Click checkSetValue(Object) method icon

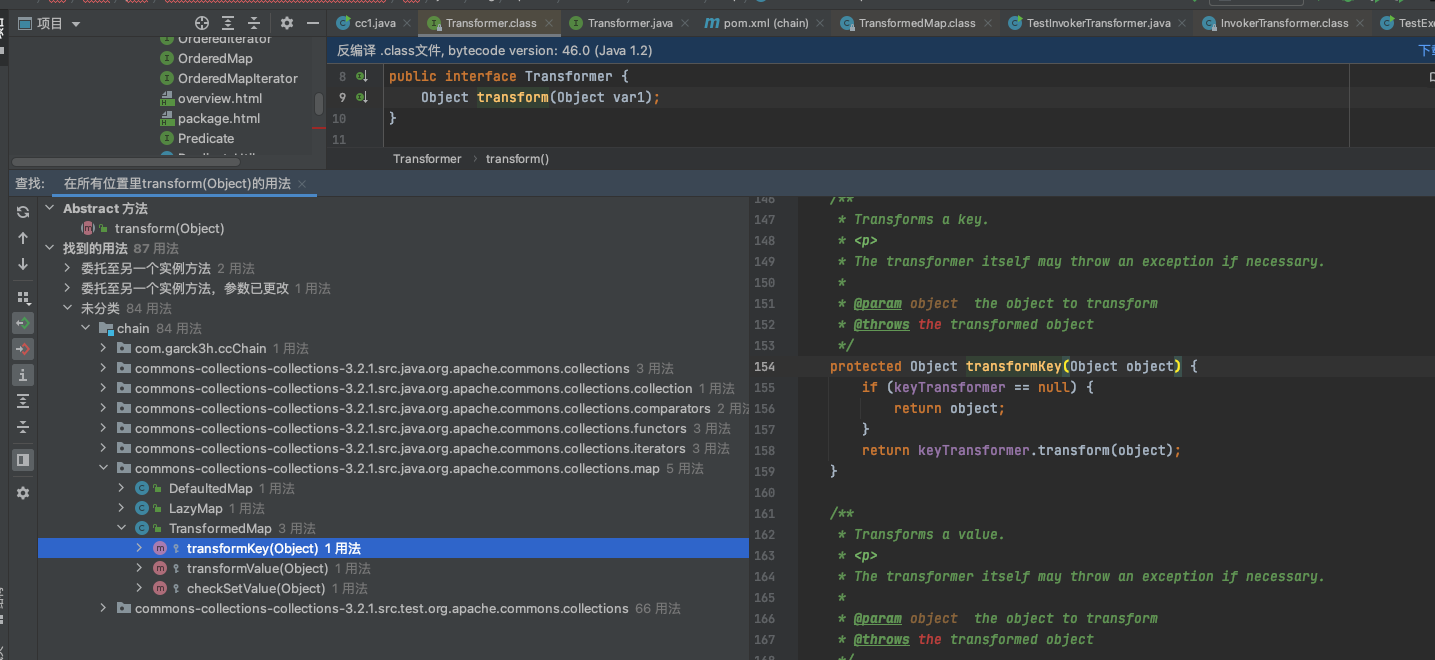tap(160, 588)
